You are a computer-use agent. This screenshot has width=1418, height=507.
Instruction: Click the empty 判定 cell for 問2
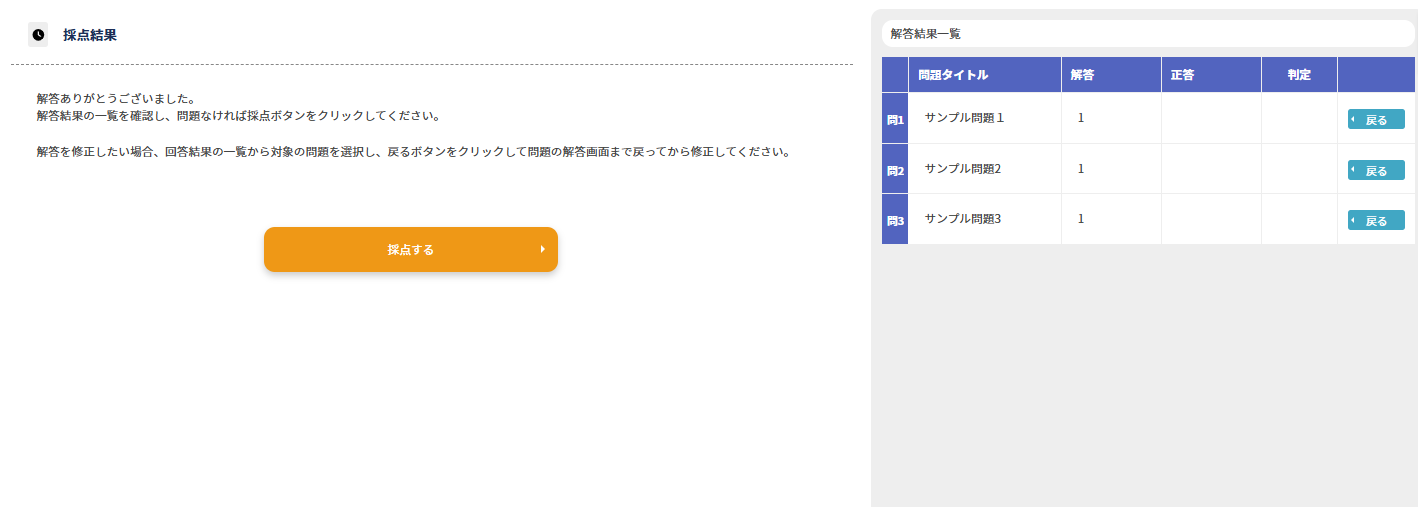click(x=1299, y=169)
